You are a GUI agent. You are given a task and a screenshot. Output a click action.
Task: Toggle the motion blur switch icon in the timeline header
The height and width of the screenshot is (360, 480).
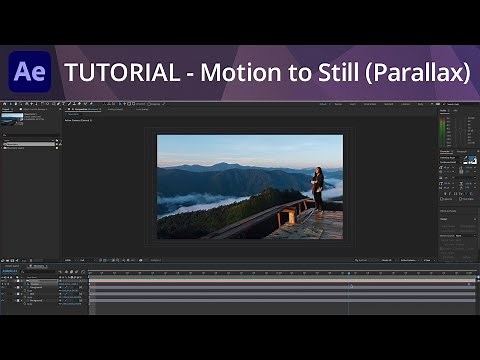[x=76, y=272]
